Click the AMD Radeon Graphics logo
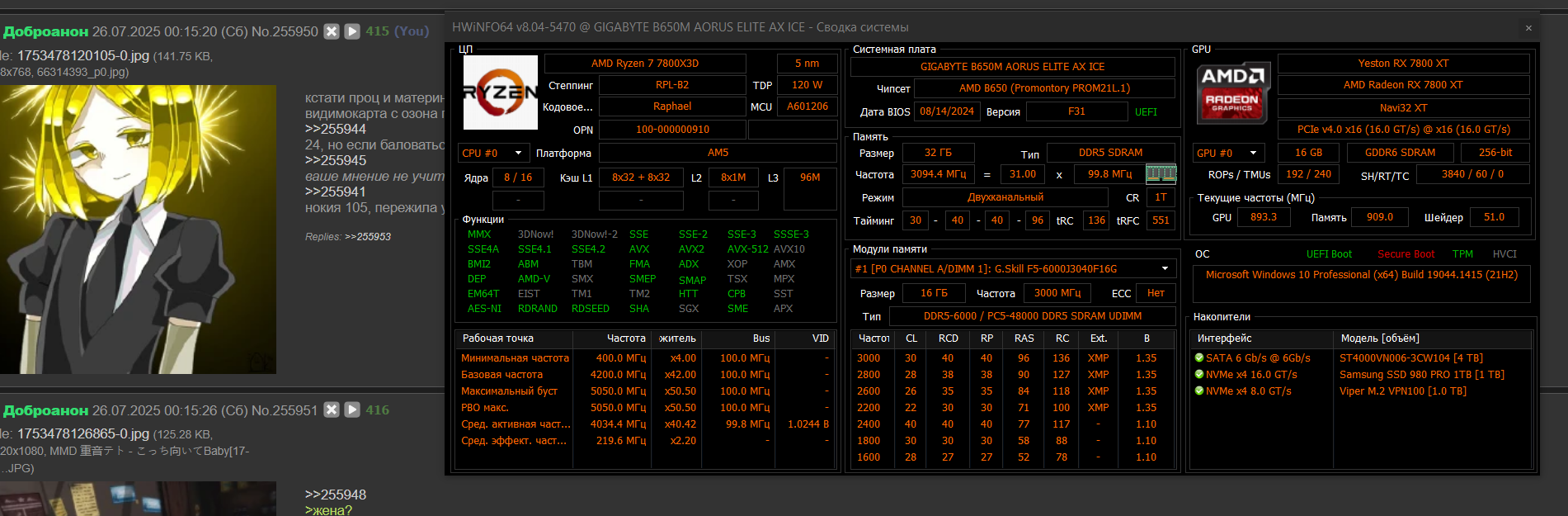This screenshot has width=1568, height=516. tap(1232, 92)
